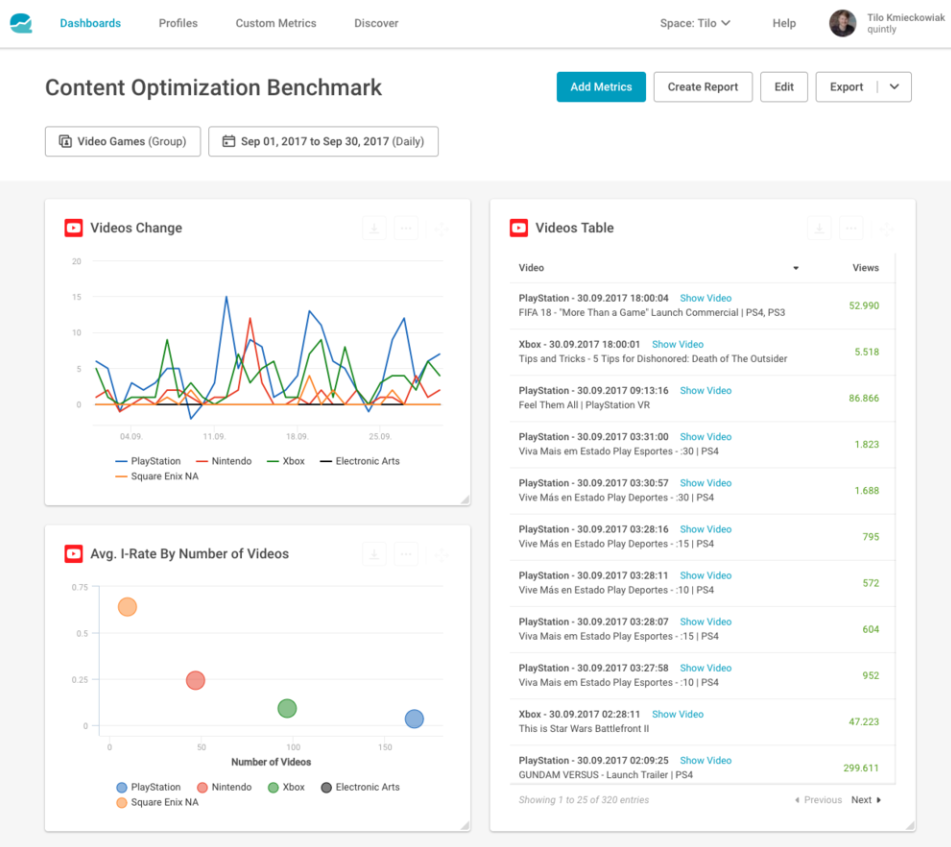Expand the Export dropdown arrow
Screen dimensions: 951x847
894,87
